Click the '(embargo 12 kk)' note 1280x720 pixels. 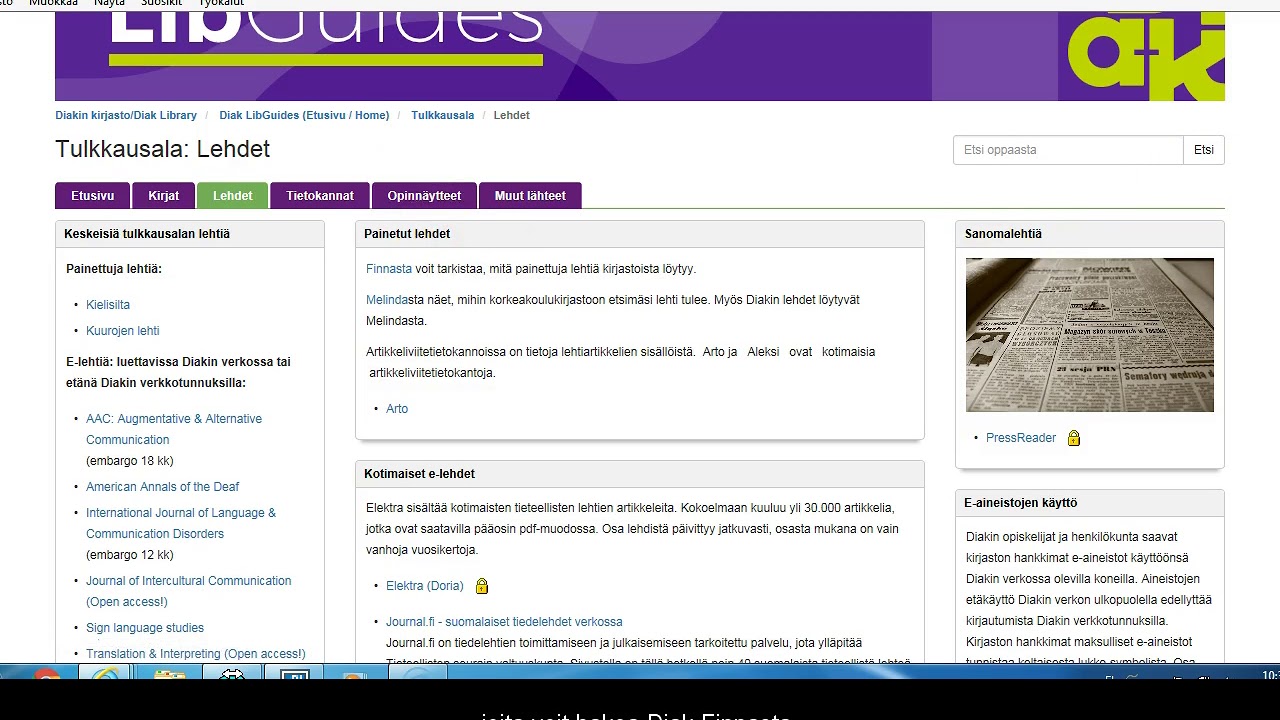[130, 555]
